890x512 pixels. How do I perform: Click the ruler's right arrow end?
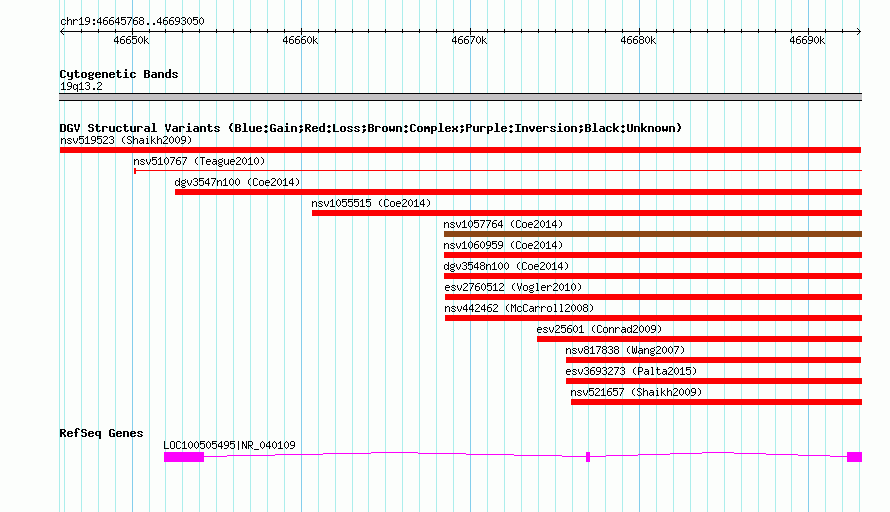859,32
